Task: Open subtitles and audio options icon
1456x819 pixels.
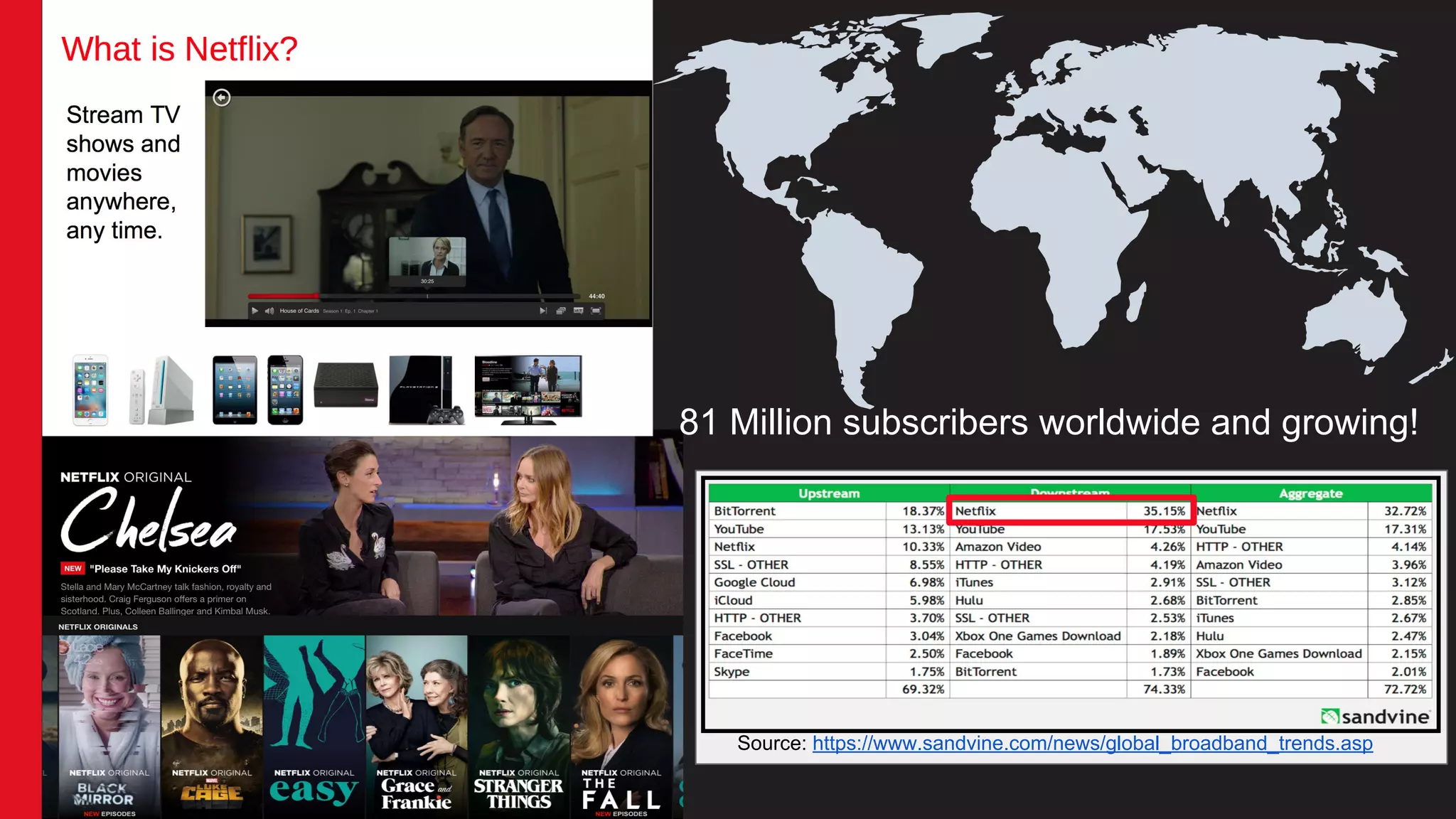Action: 578,311
